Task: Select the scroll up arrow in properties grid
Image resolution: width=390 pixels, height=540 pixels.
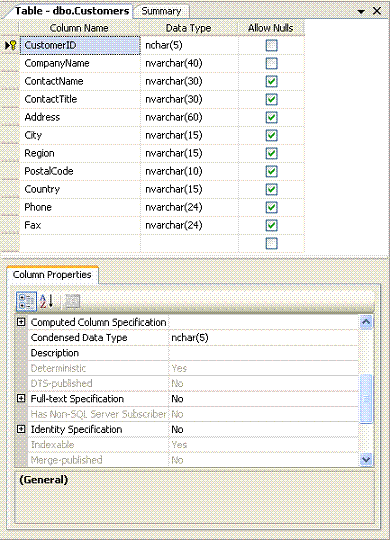Action: click(366, 322)
